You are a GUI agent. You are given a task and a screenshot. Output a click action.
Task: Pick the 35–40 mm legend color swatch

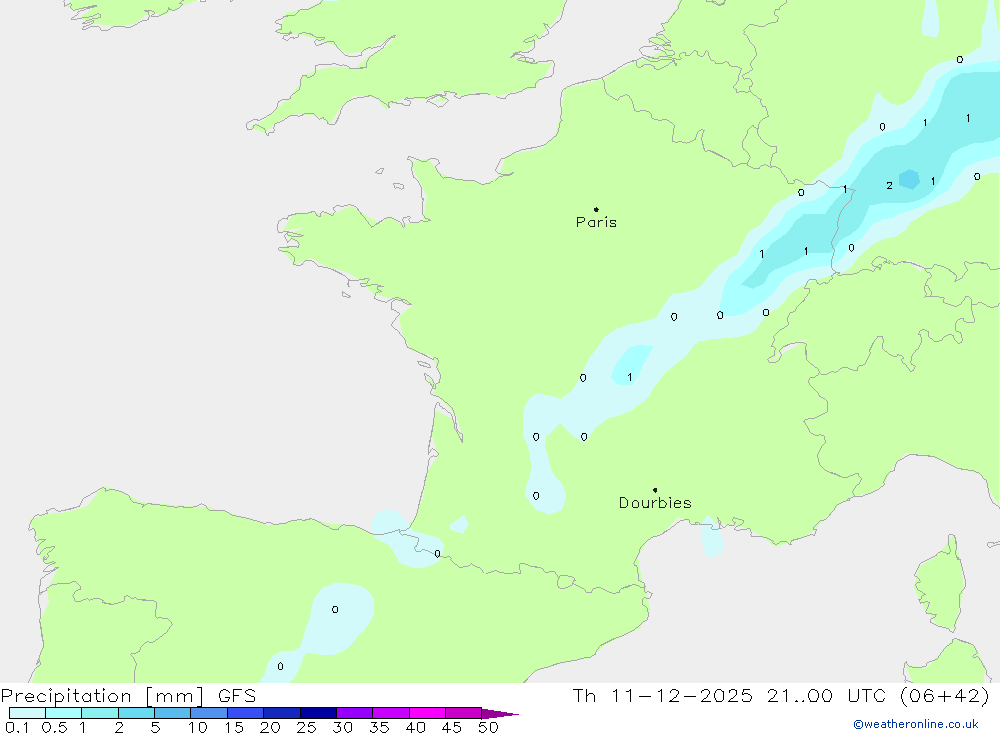pyautogui.click(x=391, y=713)
